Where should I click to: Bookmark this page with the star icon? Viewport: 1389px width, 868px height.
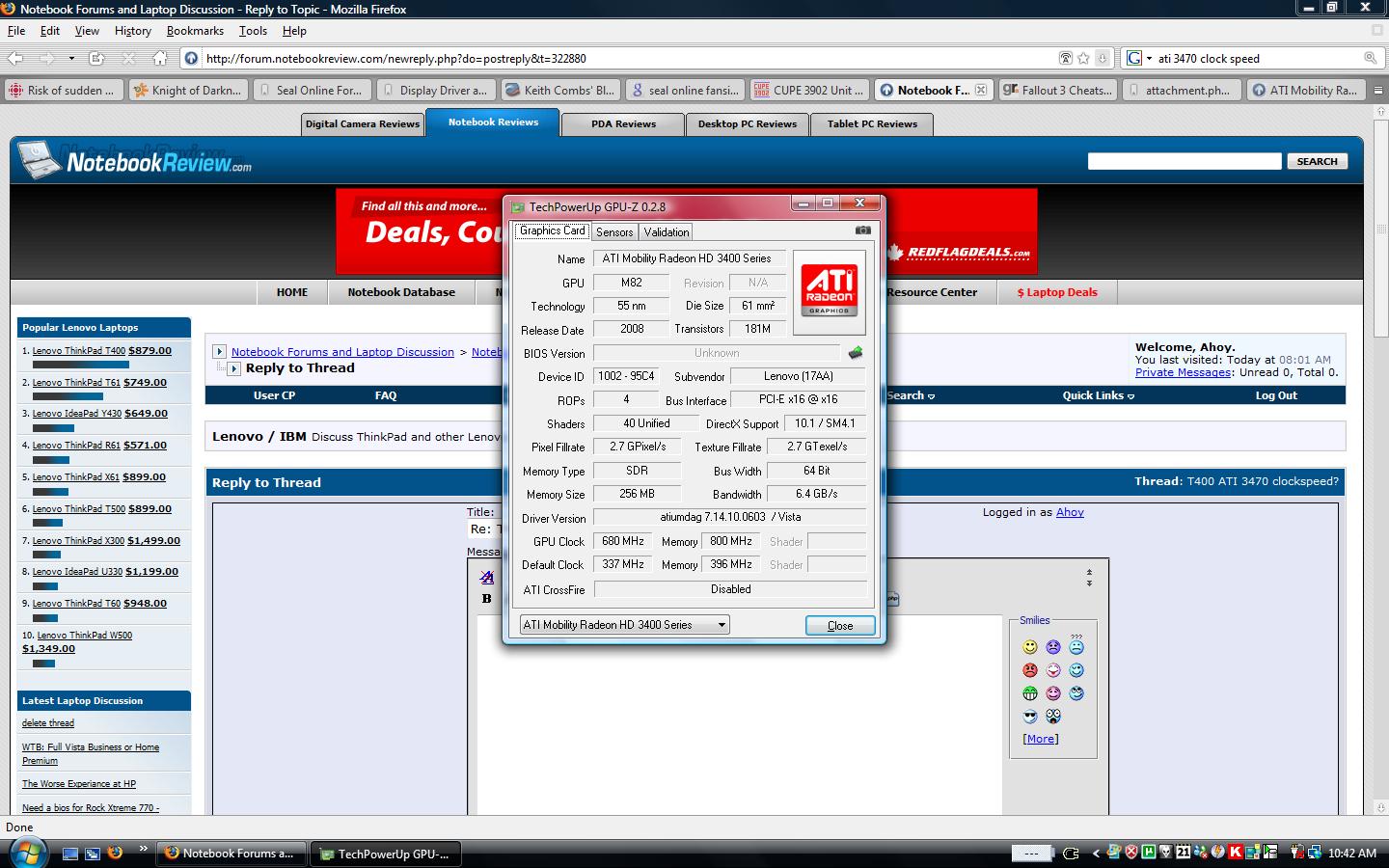(1084, 58)
